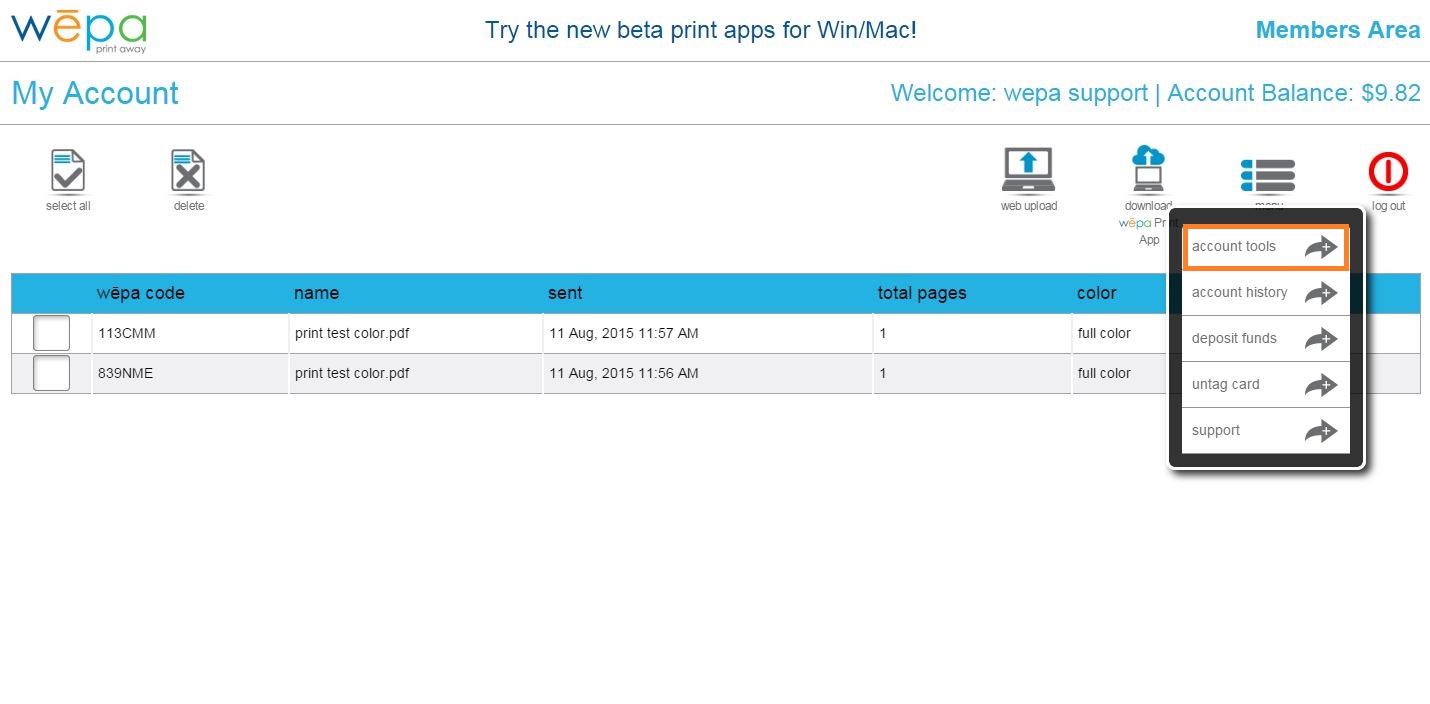Log out using the red log out icon
Viewport: 1430px width, 704px height.
point(1387,171)
